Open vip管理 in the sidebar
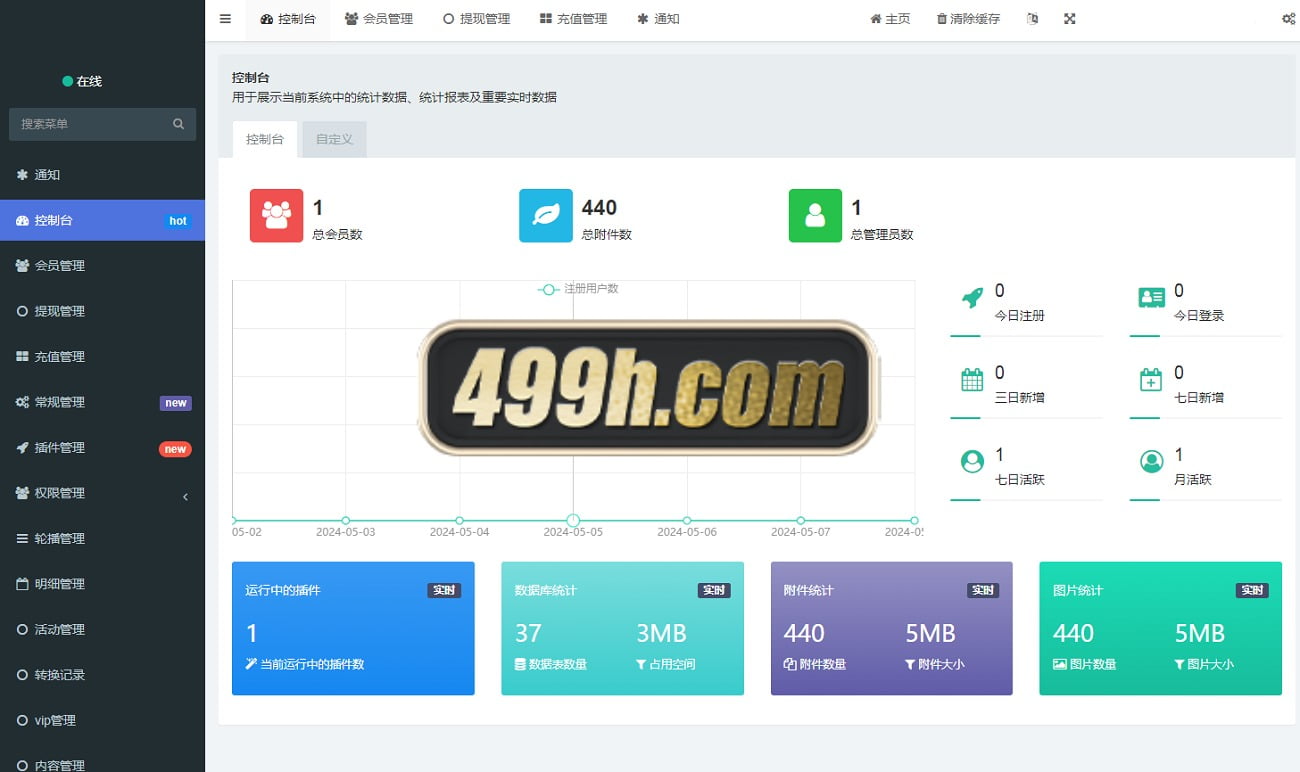 (102, 721)
